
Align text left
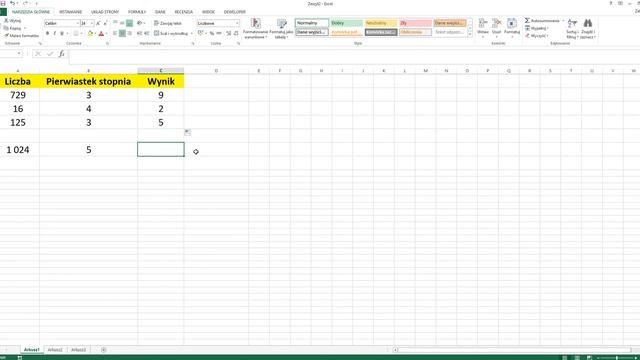[x=115, y=33]
